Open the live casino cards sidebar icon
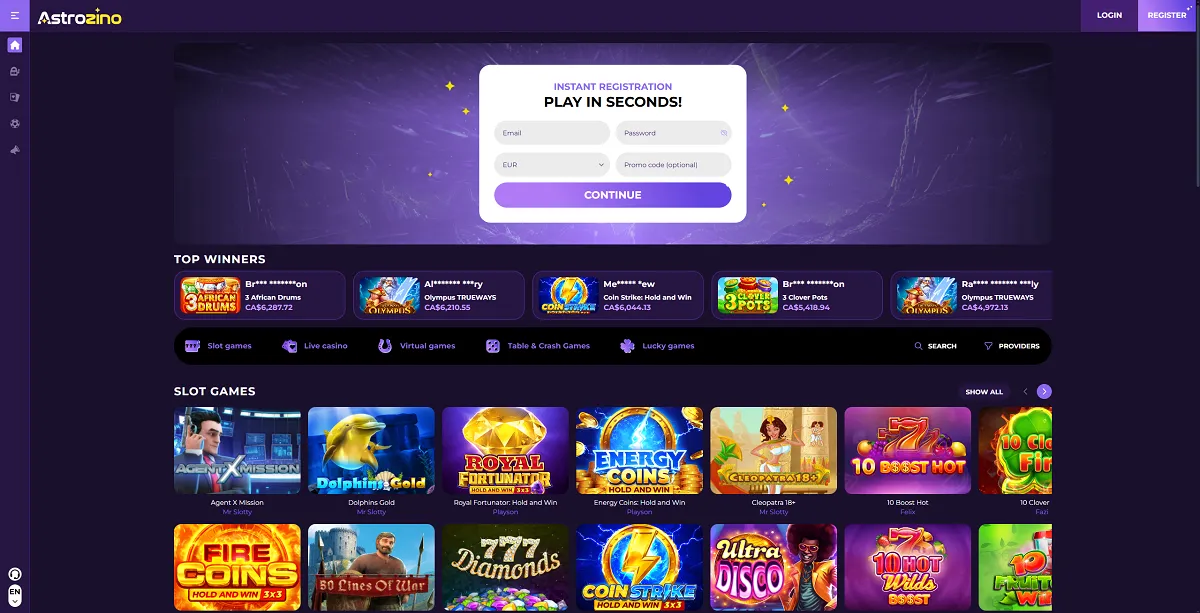Image resolution: width=1200 pixels, height=613 pixels. click(15, 97)
